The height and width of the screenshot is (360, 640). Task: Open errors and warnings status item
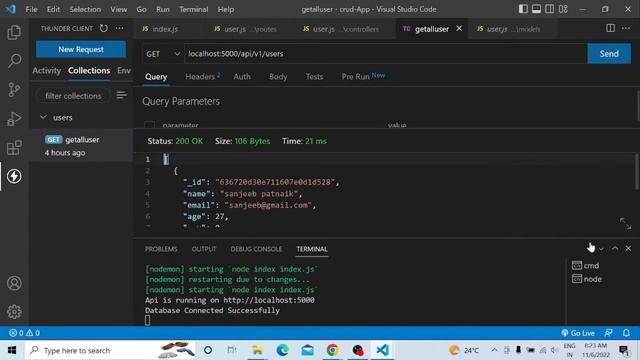pyautogui.click(x=24, y=333)
